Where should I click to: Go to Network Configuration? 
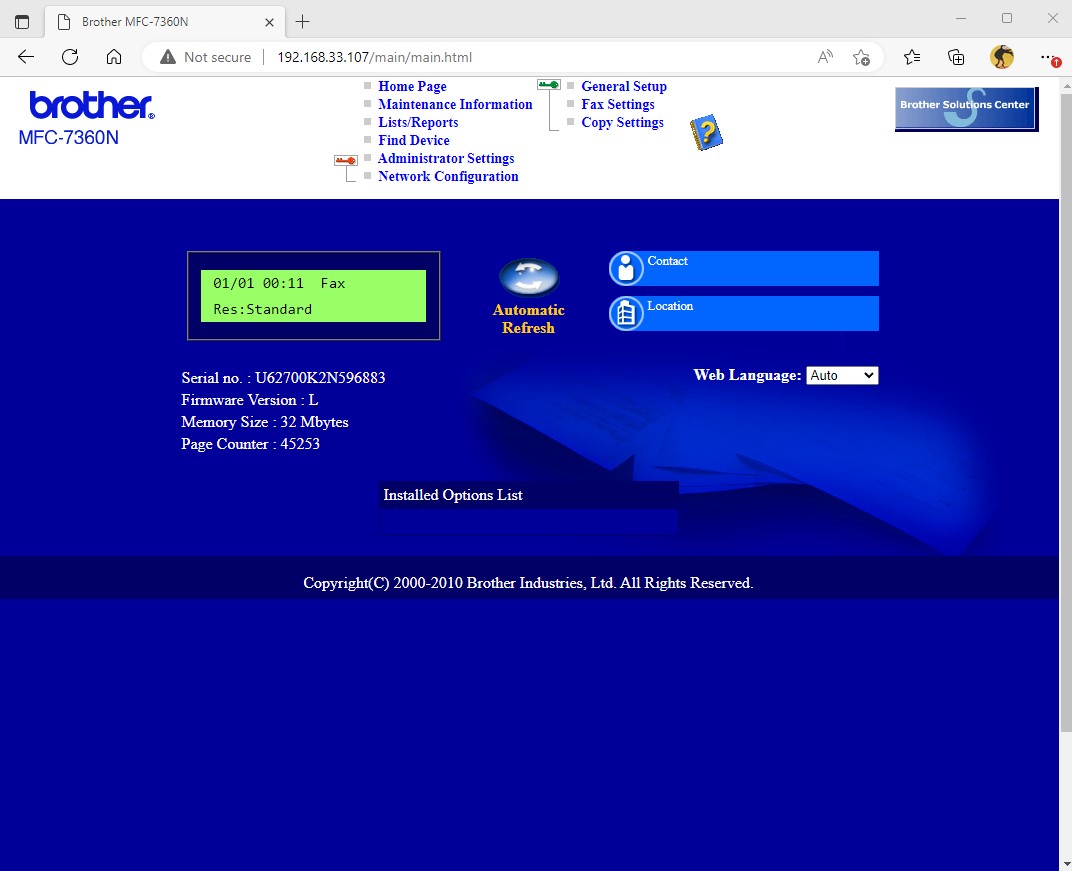click(x=448, y=176)
